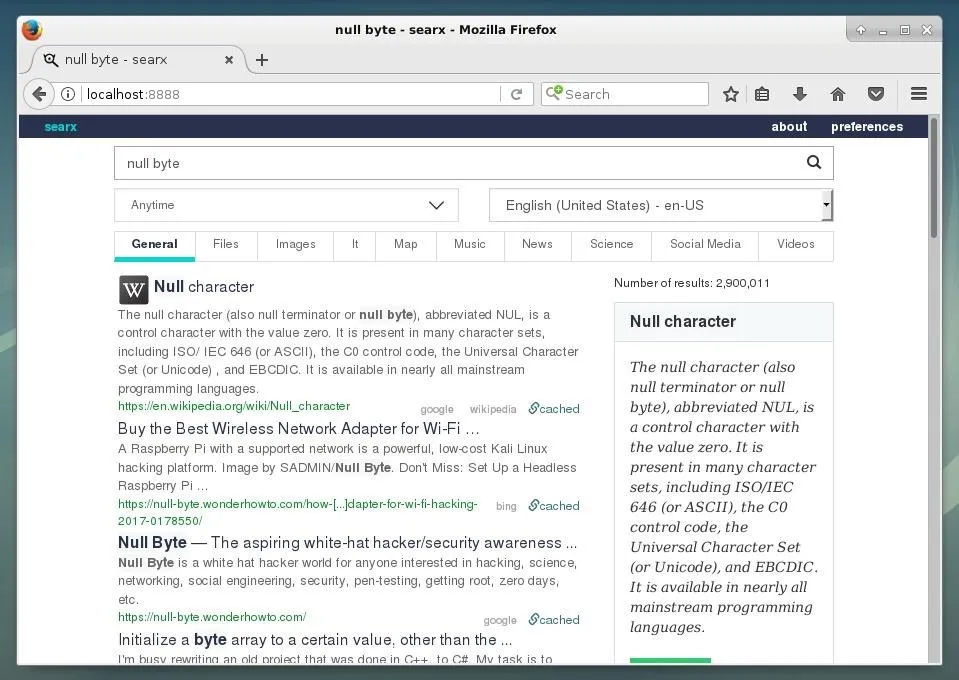Open cached copy of null-byte.wonderhowto.com result

[554, 619]
